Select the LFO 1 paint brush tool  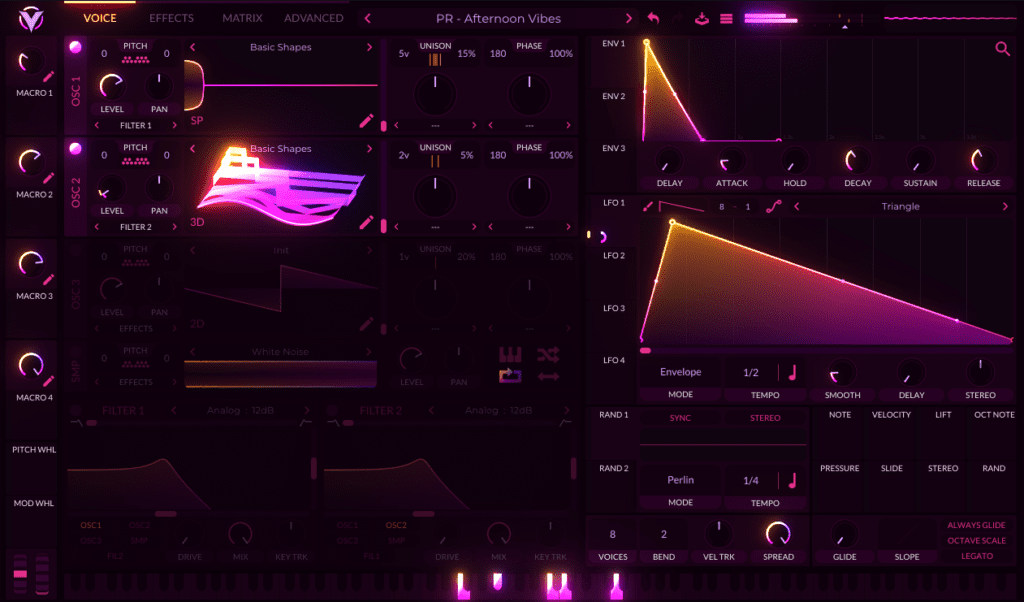[648, 207]
